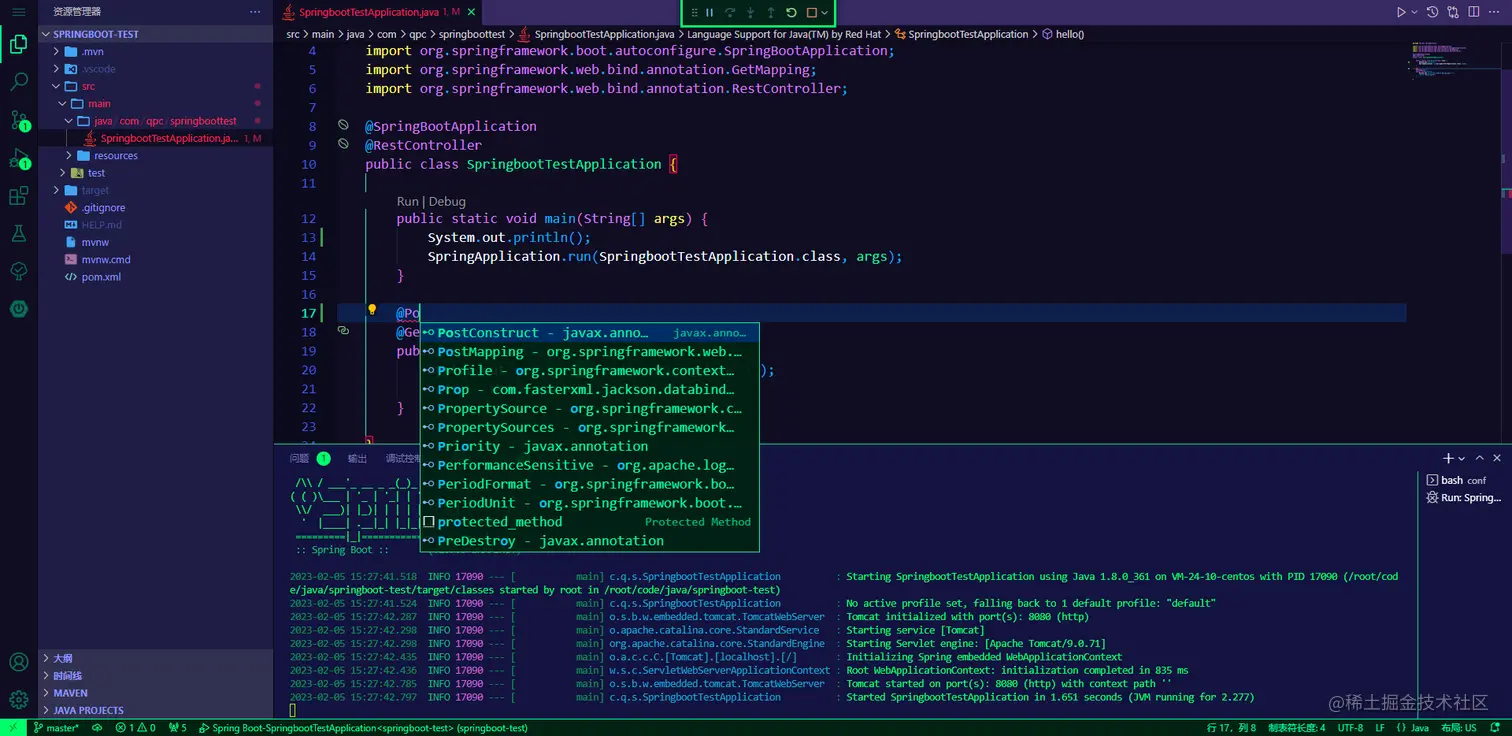Open the file timeline history icon
The height and width of the screenshot is (736, 1512).
click(1432, 12)
